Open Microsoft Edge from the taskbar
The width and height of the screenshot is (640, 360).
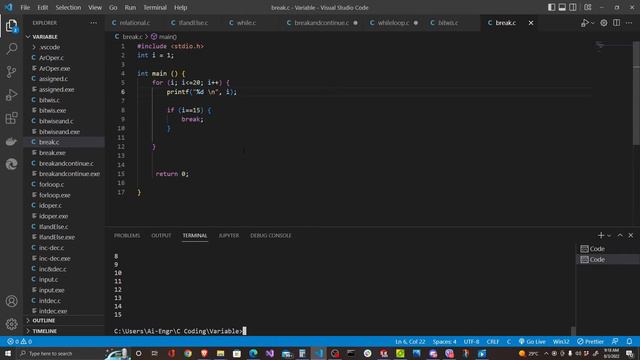coord(253,353)
